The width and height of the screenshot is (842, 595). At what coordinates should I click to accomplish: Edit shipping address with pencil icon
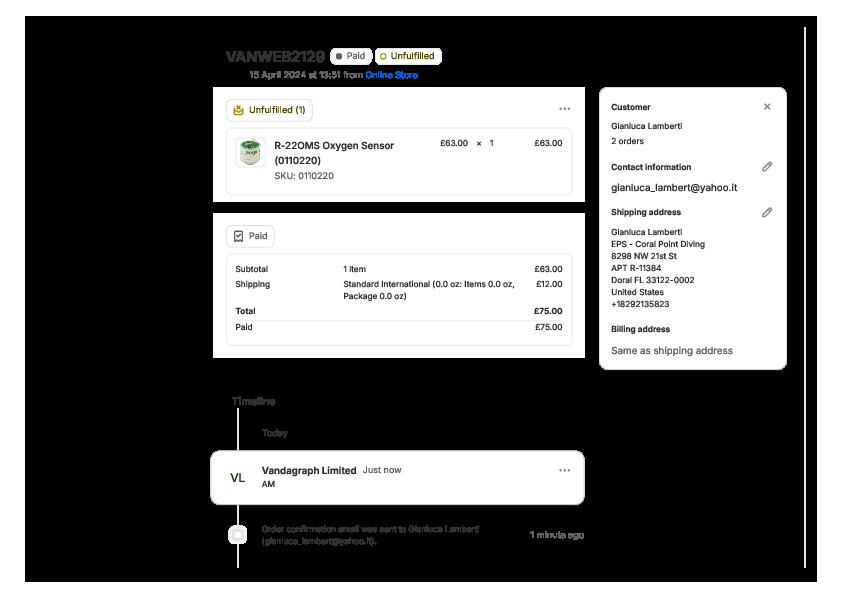(767, 212)
